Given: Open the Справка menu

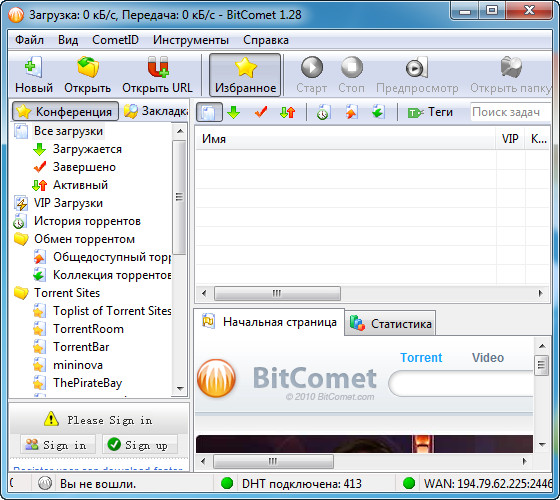Looking at the screenshot, I should [x=266, y=40].
